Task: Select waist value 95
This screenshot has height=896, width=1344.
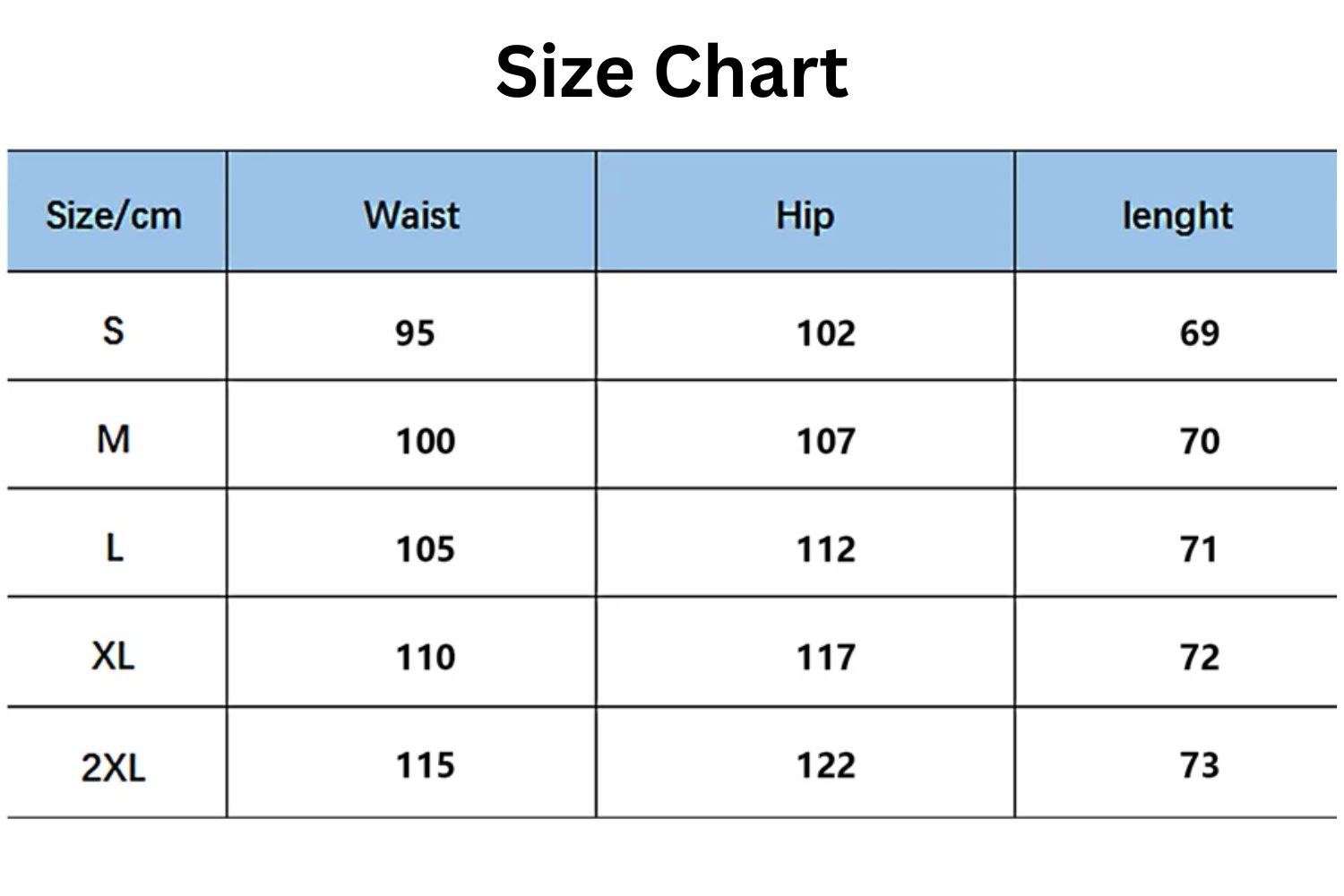Action: [415, 333]
